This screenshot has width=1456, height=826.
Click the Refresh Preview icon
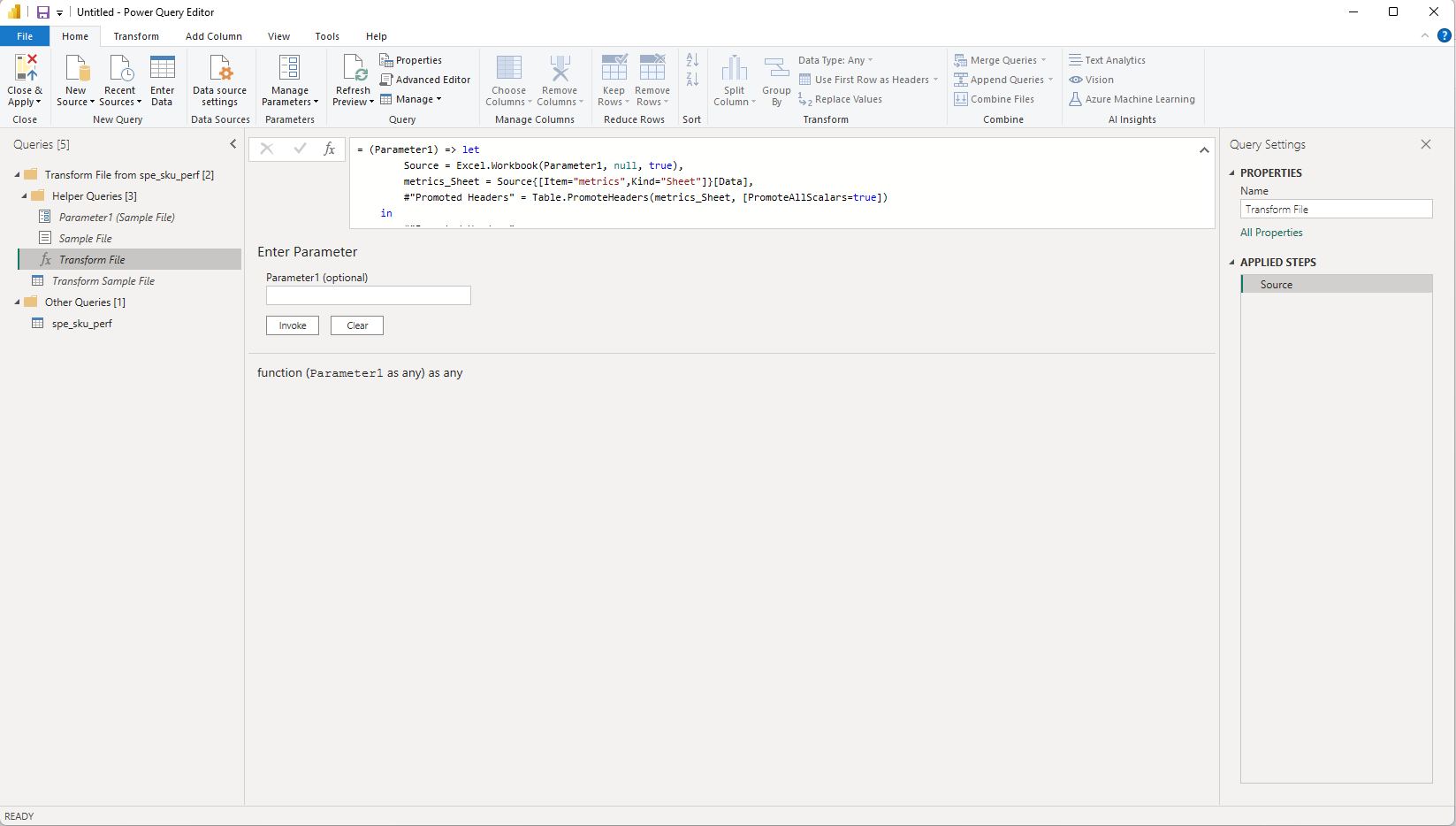coord(354,68)
